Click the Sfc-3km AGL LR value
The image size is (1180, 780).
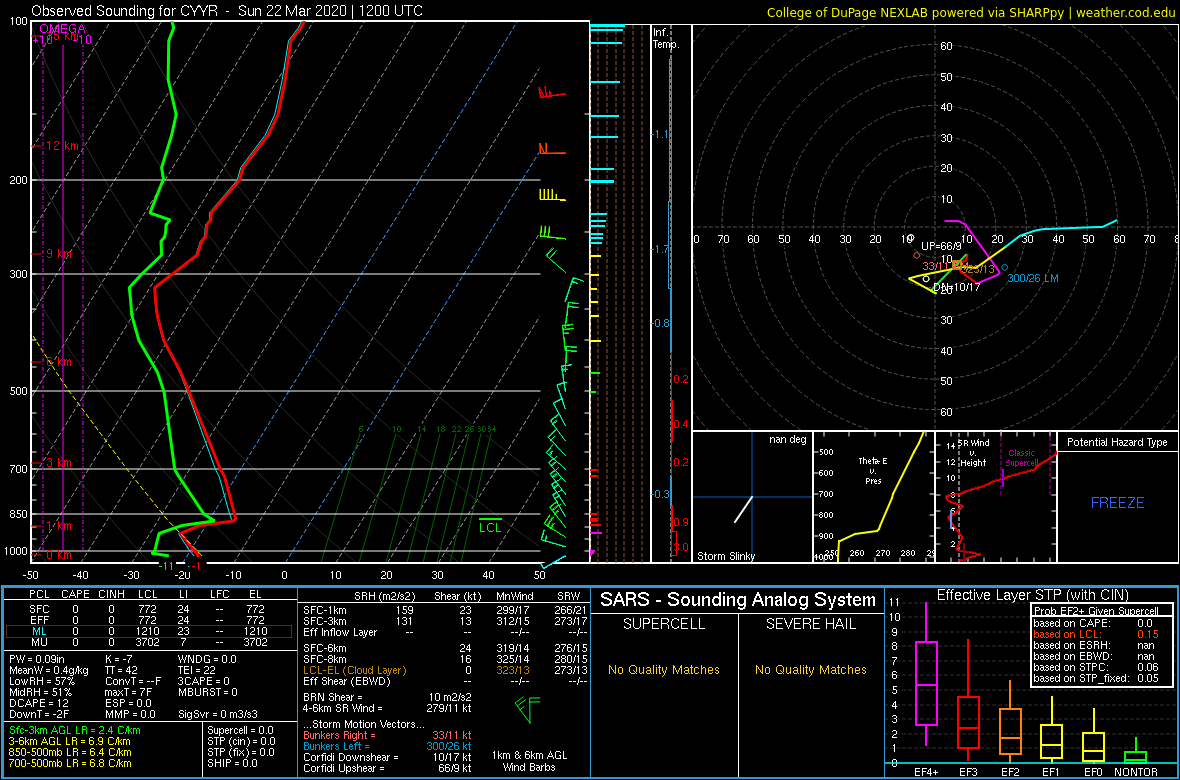coord(75,730)
